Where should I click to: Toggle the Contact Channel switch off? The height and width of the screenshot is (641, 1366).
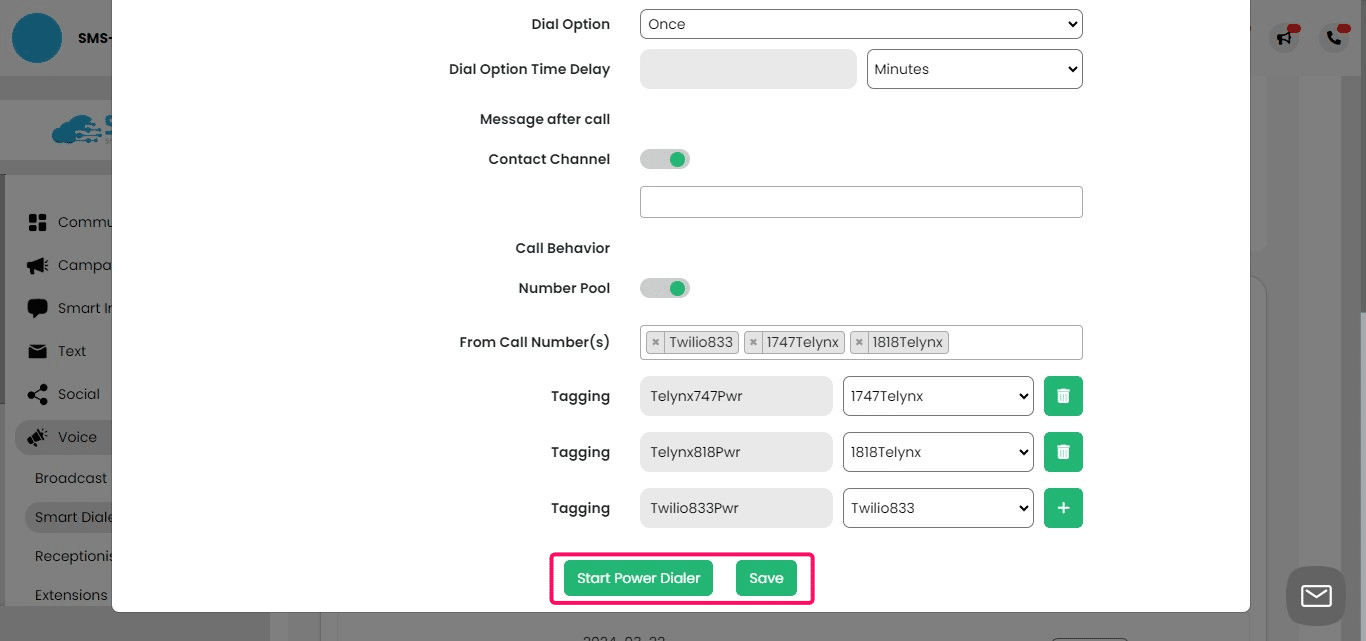(664, 159)
